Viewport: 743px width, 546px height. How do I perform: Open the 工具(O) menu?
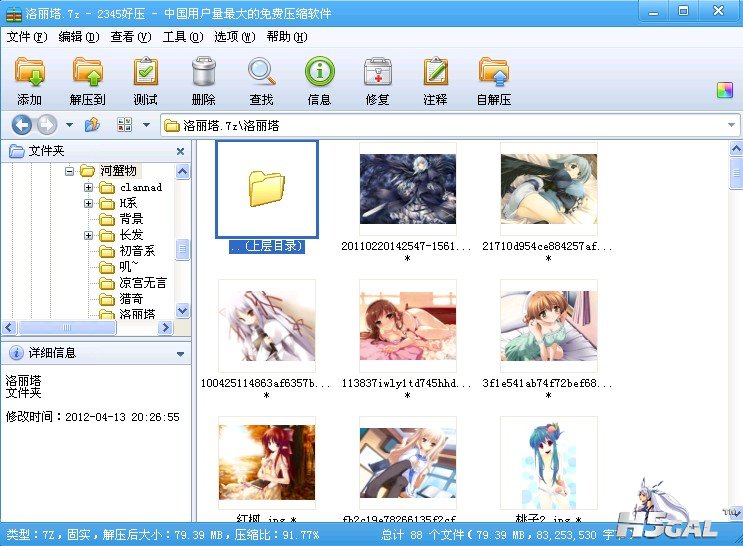(183, 36)
